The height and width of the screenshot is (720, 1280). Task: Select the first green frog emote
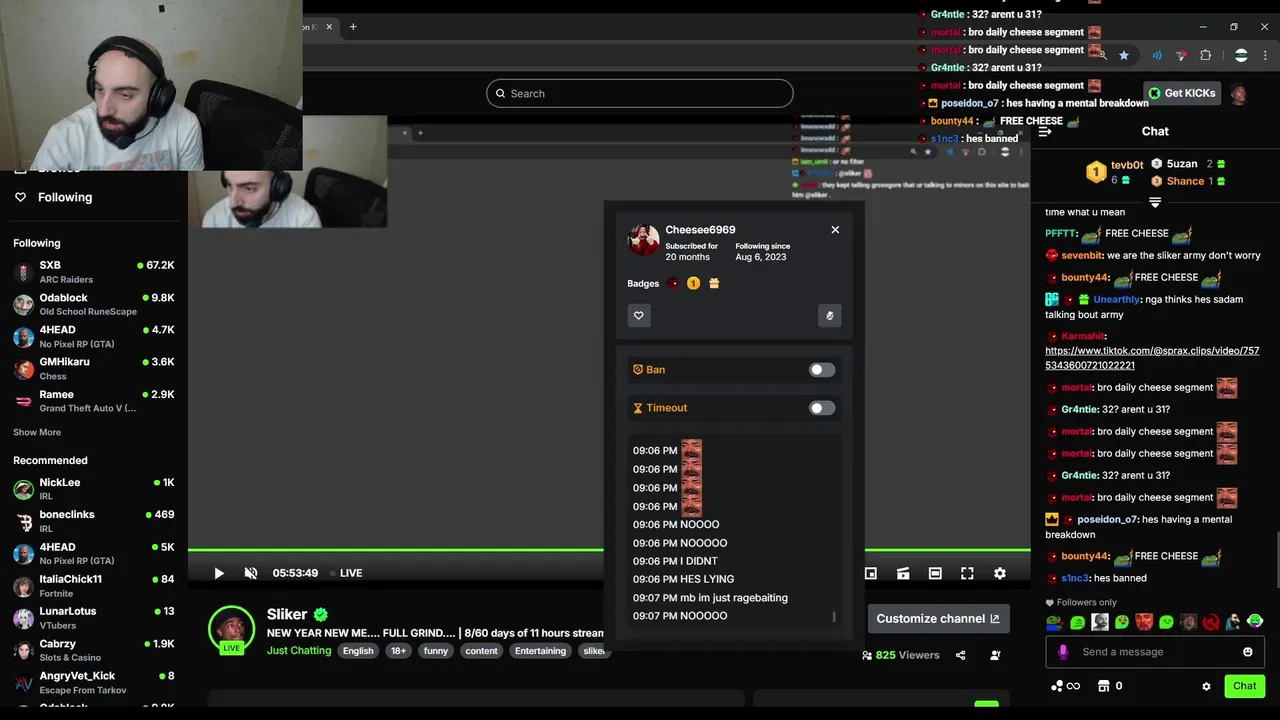click(1055, 623)
